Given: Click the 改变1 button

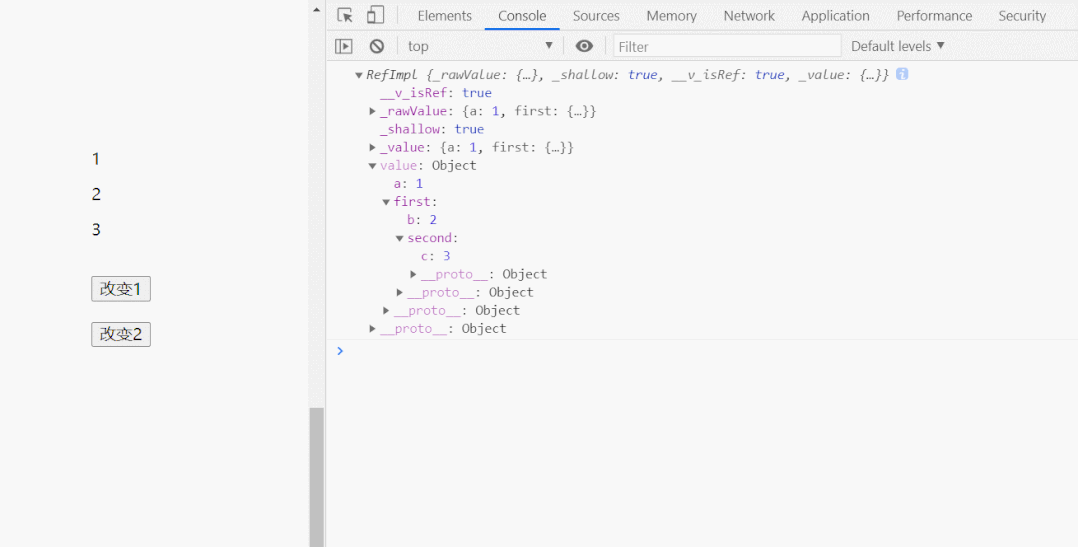Looking at the screenshot, I should (x=121, y=289).
